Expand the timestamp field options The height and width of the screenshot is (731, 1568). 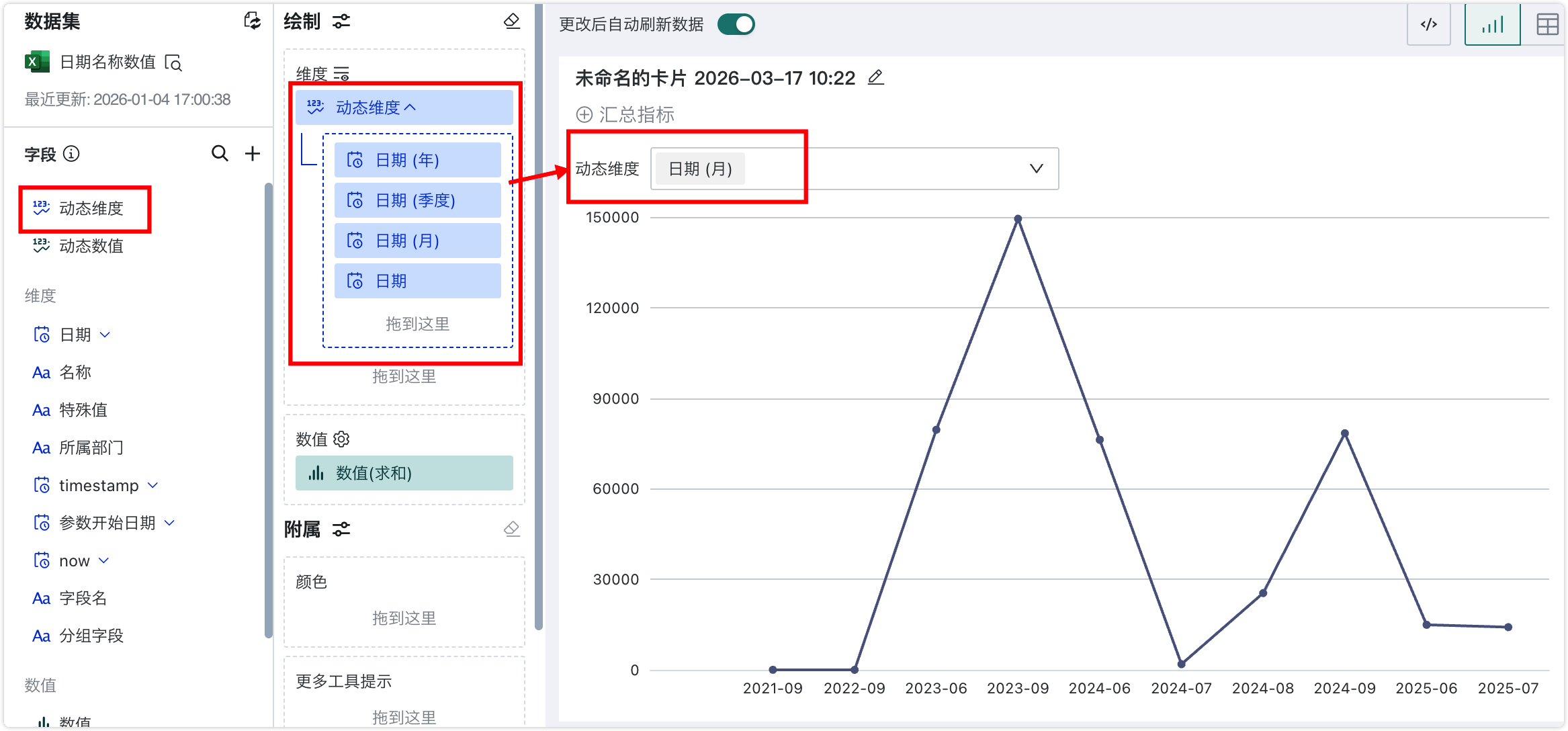click(x=153, y=485)
